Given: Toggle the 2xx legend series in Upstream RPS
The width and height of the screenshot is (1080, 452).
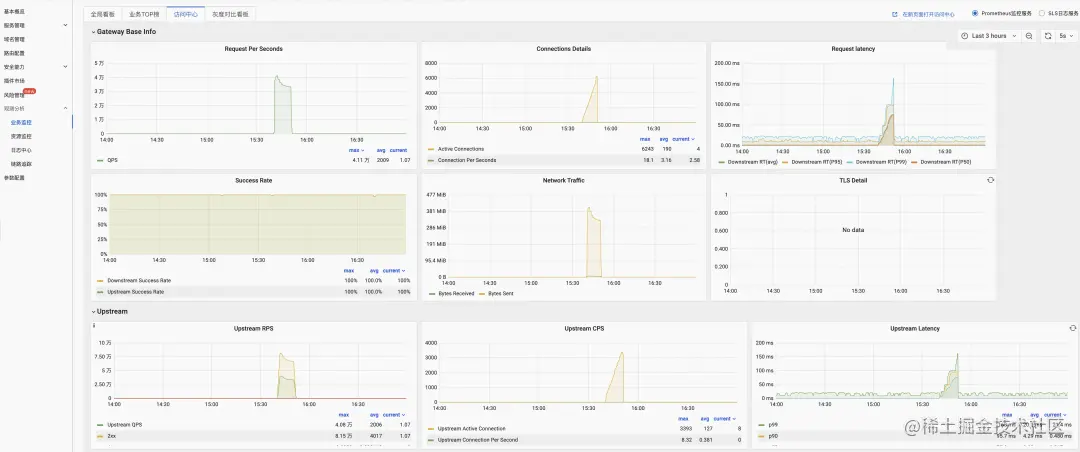Looking at the screenshot, I should tap(111, 436).
